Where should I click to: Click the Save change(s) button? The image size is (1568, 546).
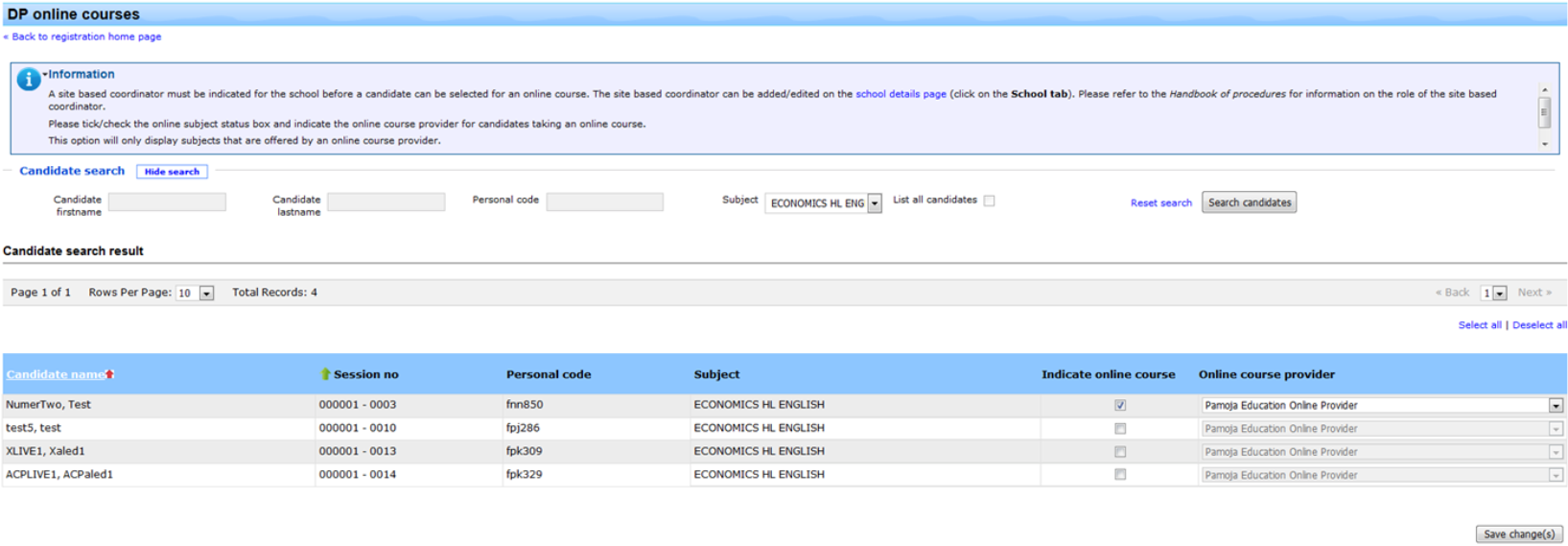coord(1518,534)
